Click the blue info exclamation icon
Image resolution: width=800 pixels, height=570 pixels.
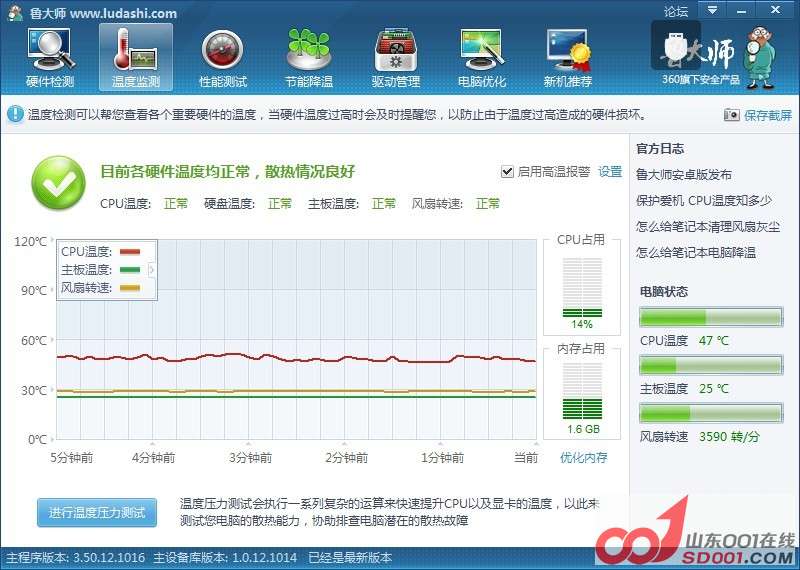coord(15,114)
